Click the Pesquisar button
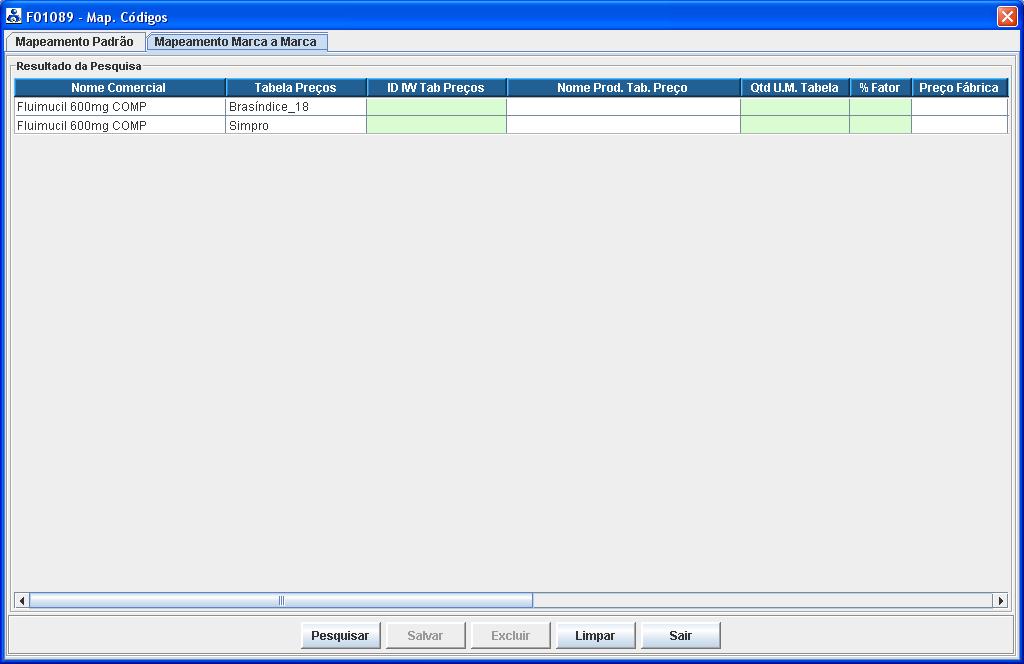This screenshot has height=664, width=1024. point(340,635)
